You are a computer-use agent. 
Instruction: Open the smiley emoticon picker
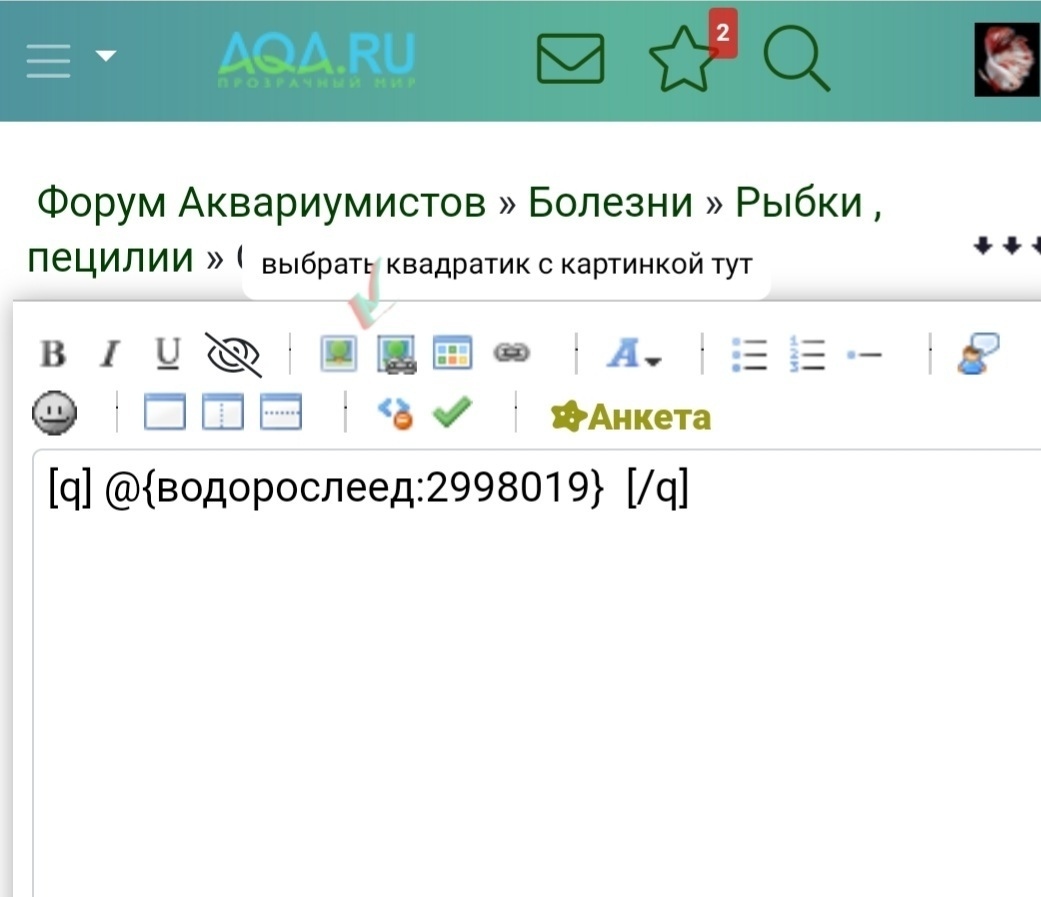[x=54, y=413]
